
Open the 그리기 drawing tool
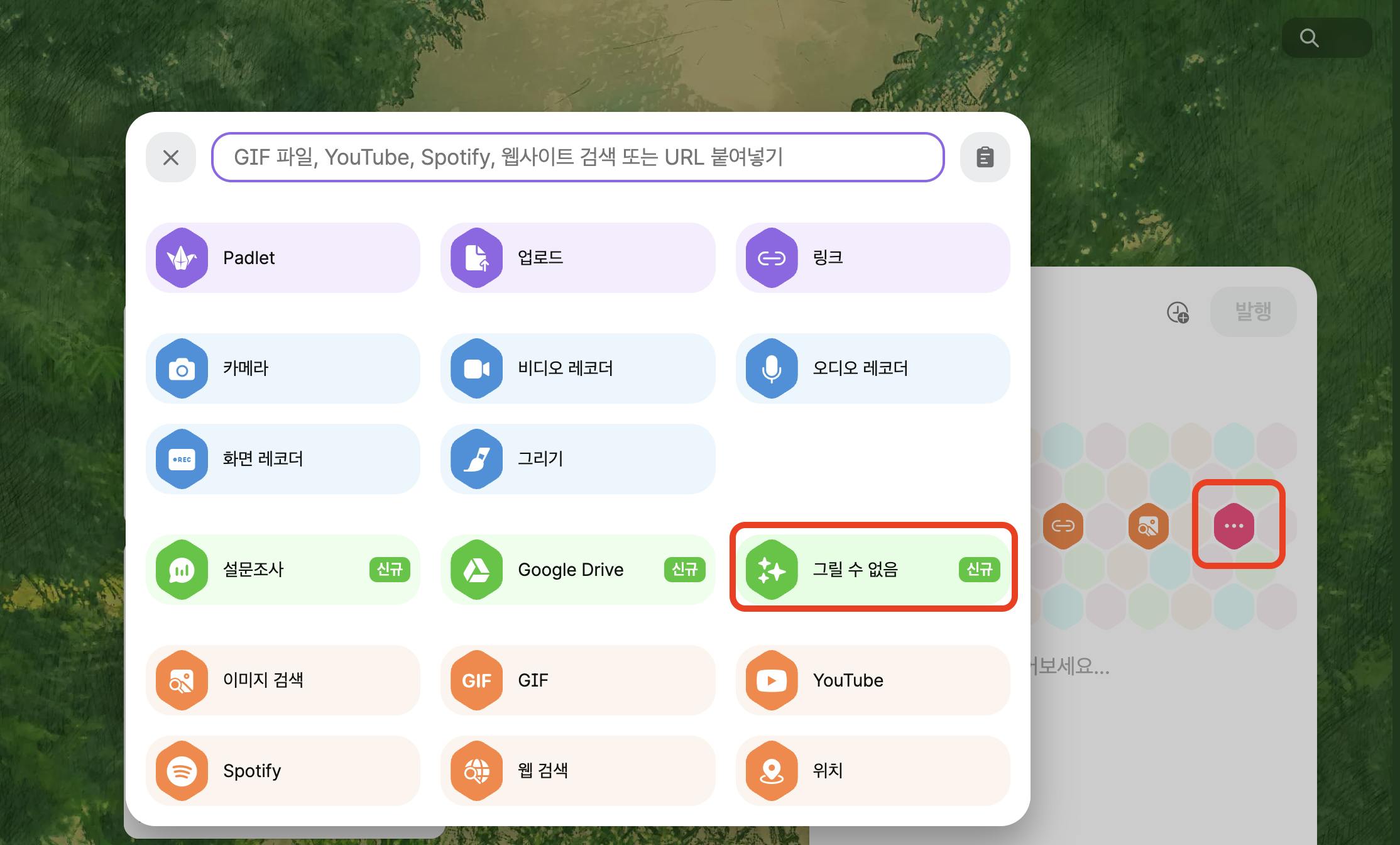tap(577, 459)
